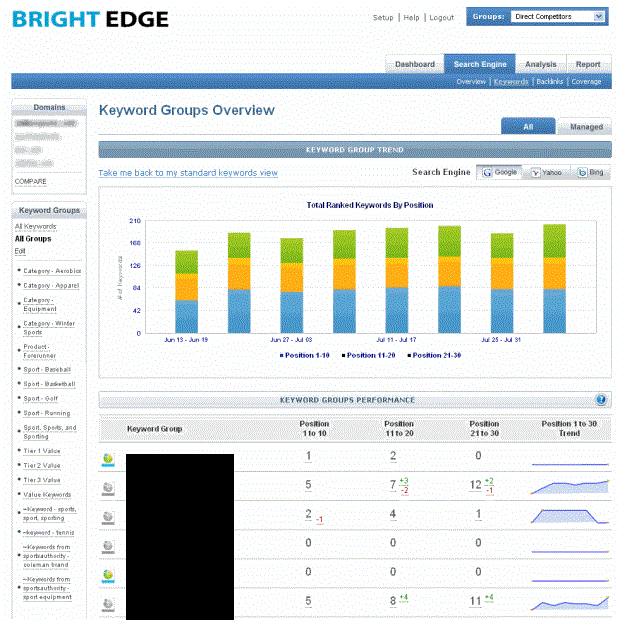Click the Position 1-10 legend swatch
Viewport: 620px width, 620px height.
point(281,355)
